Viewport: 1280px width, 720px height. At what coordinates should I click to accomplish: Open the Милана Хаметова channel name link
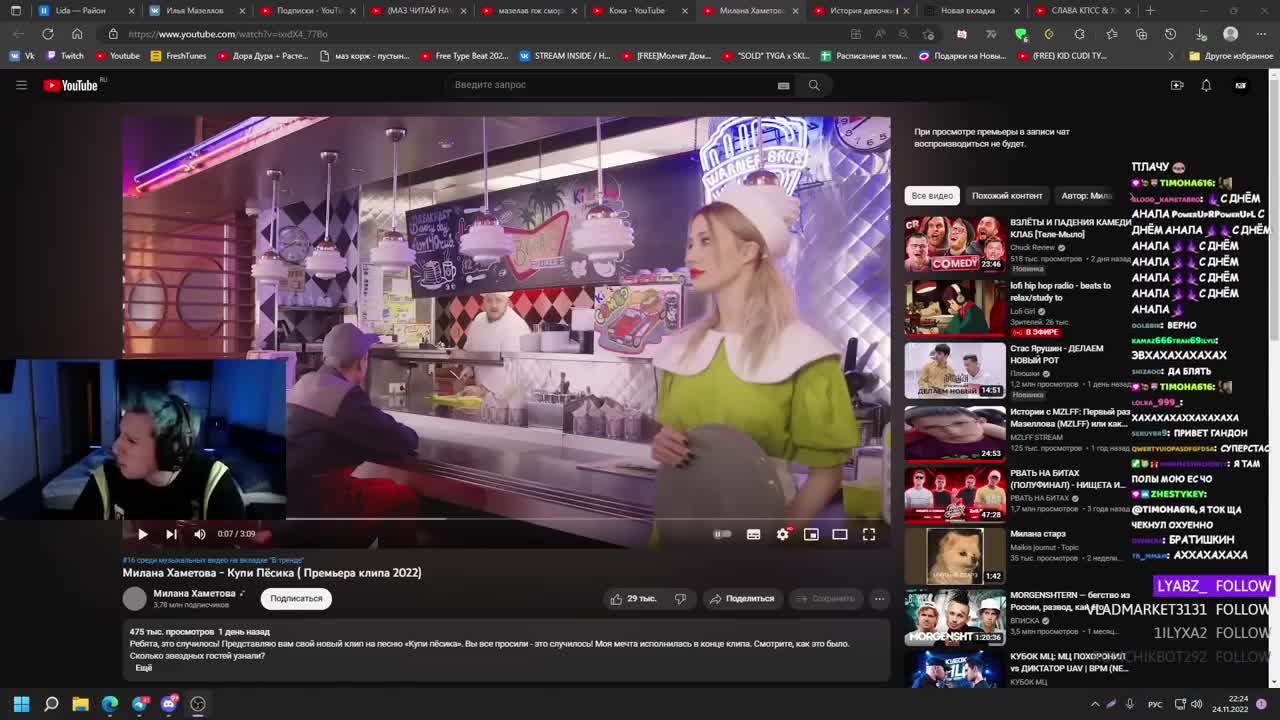pos(194,593)
